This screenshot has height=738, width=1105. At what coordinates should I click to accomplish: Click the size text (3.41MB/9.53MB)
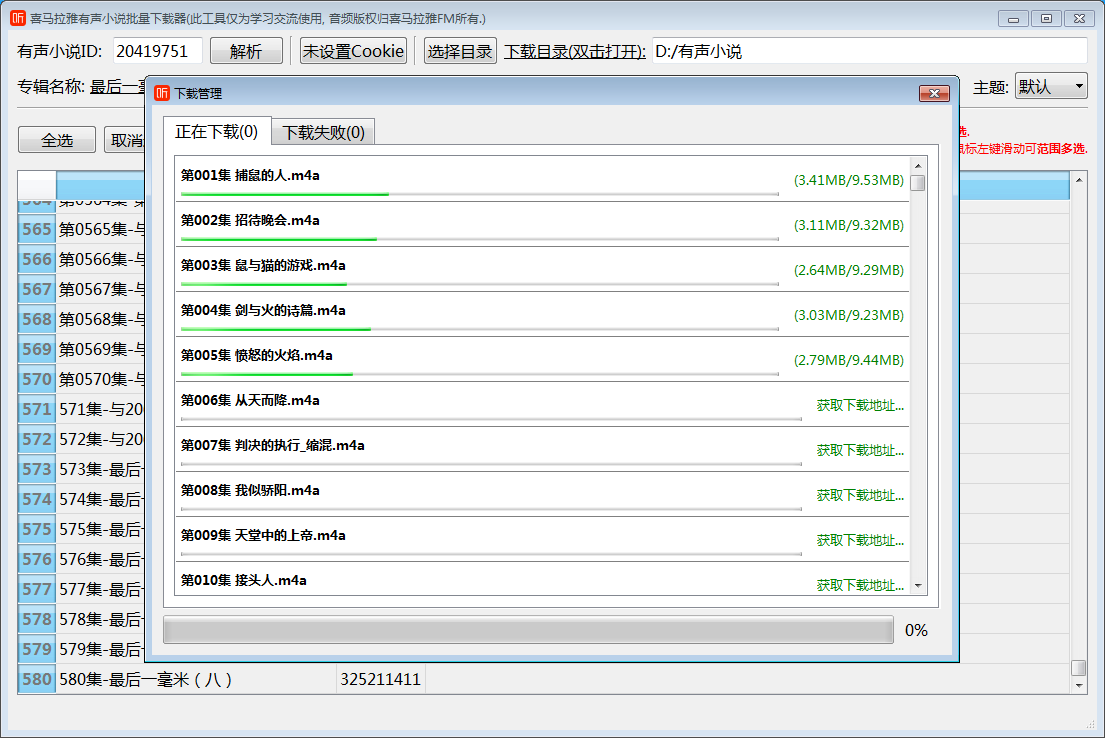click(848, 180)
